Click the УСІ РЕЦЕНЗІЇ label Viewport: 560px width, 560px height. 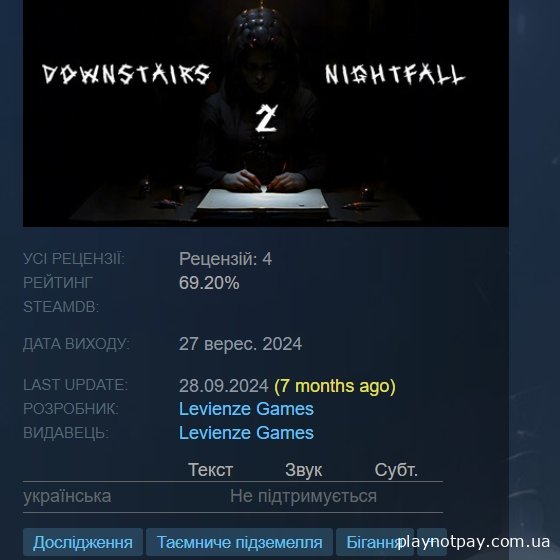pos(74,259)
